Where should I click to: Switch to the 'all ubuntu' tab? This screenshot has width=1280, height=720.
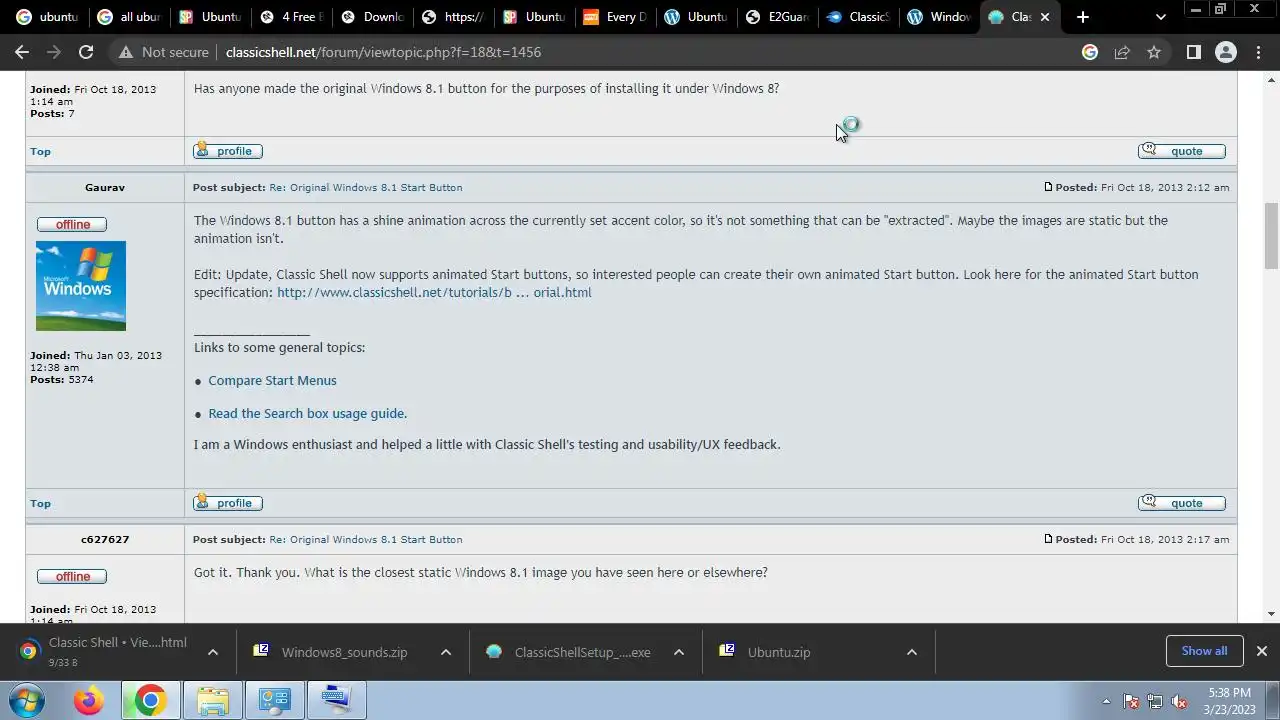point(128,17)
